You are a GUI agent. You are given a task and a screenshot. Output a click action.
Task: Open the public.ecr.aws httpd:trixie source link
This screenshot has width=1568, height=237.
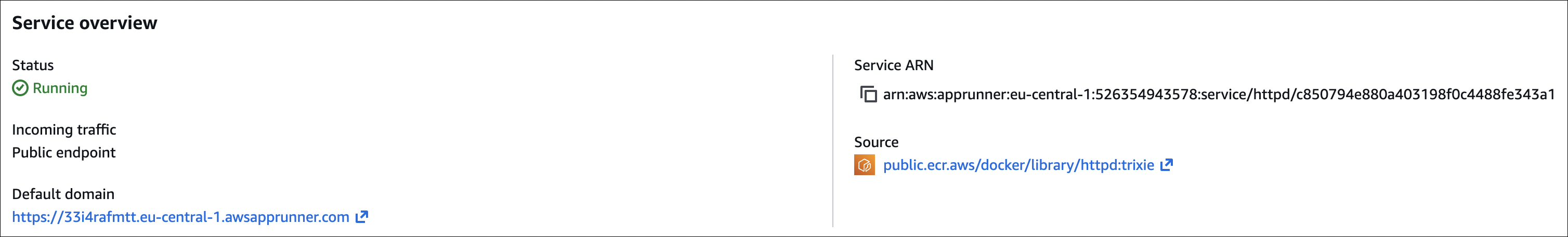pos(1018,165)
